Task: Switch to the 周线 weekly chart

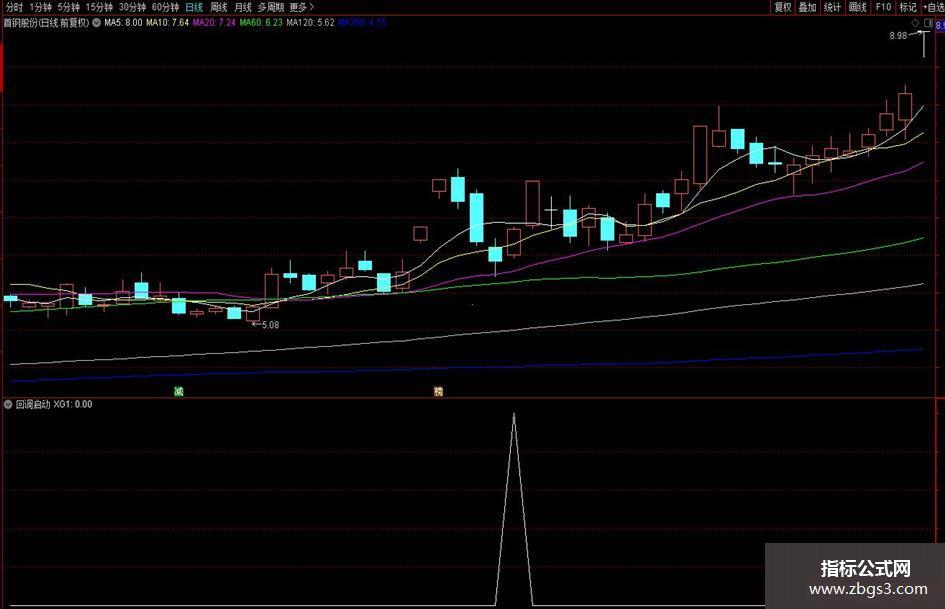Action: [x=218, y=7]
